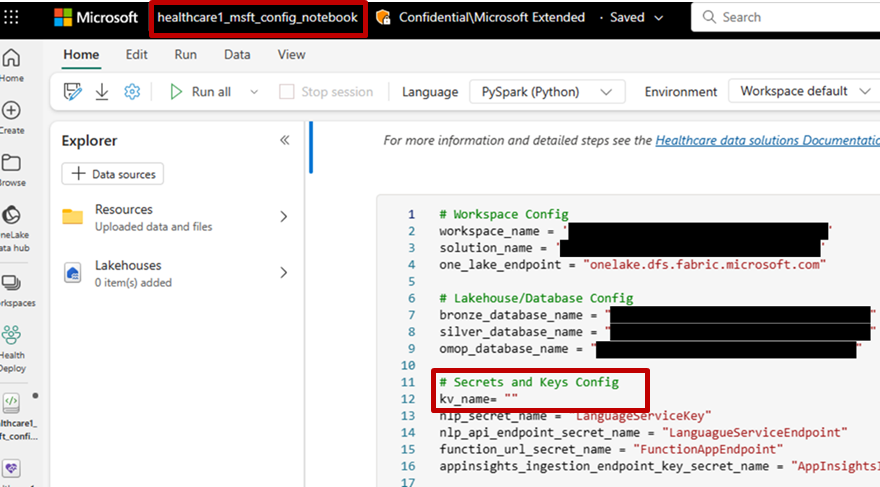Open the Run all options dropdown arrow
880x487 pixels.
coord(254,92)
